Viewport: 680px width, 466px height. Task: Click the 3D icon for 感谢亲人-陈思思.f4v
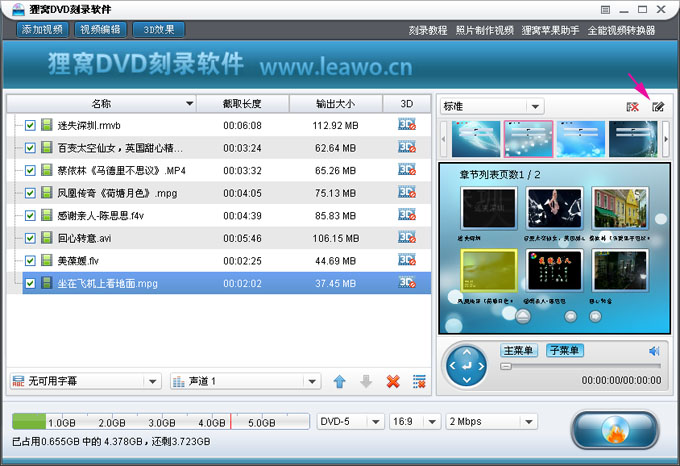(x=407, y=215)
